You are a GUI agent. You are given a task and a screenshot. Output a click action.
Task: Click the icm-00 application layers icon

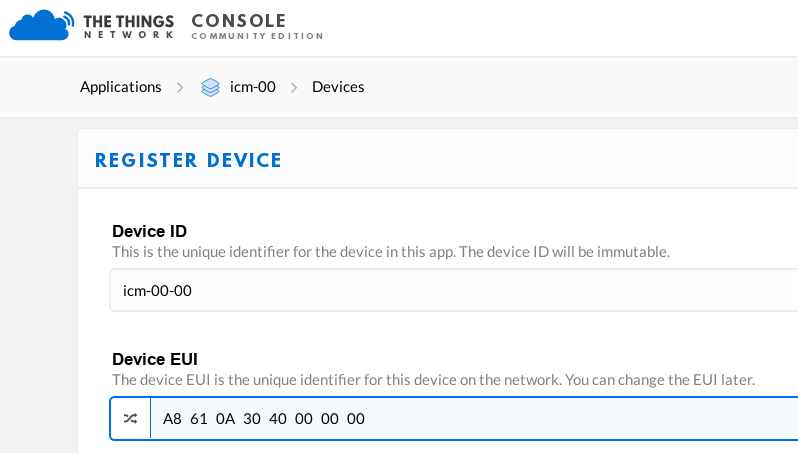210,87
